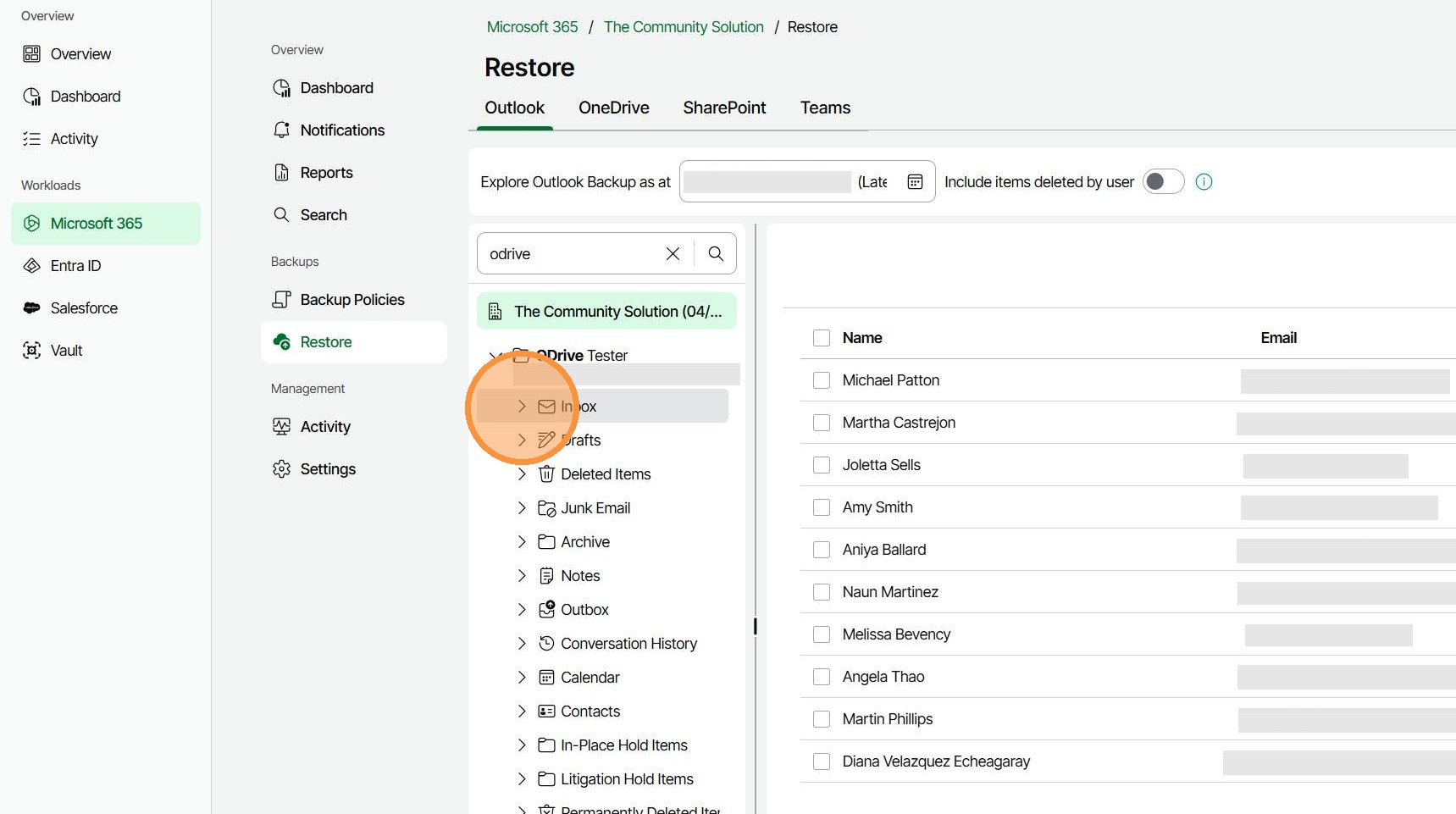Open Notifications via bell icon
The height and width of the screenshot is (814, 1456).
(x=282, y=130)
